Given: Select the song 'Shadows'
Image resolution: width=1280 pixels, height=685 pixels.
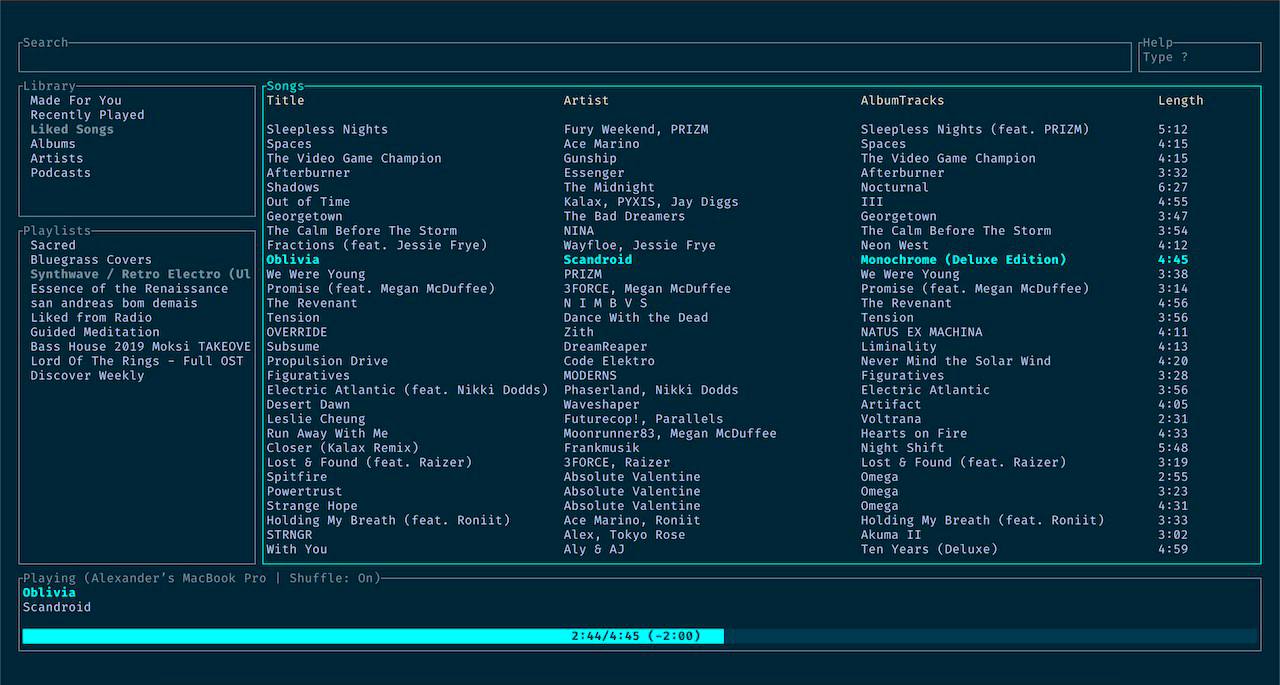Looking at the screenshot, I should pos(293,187).
